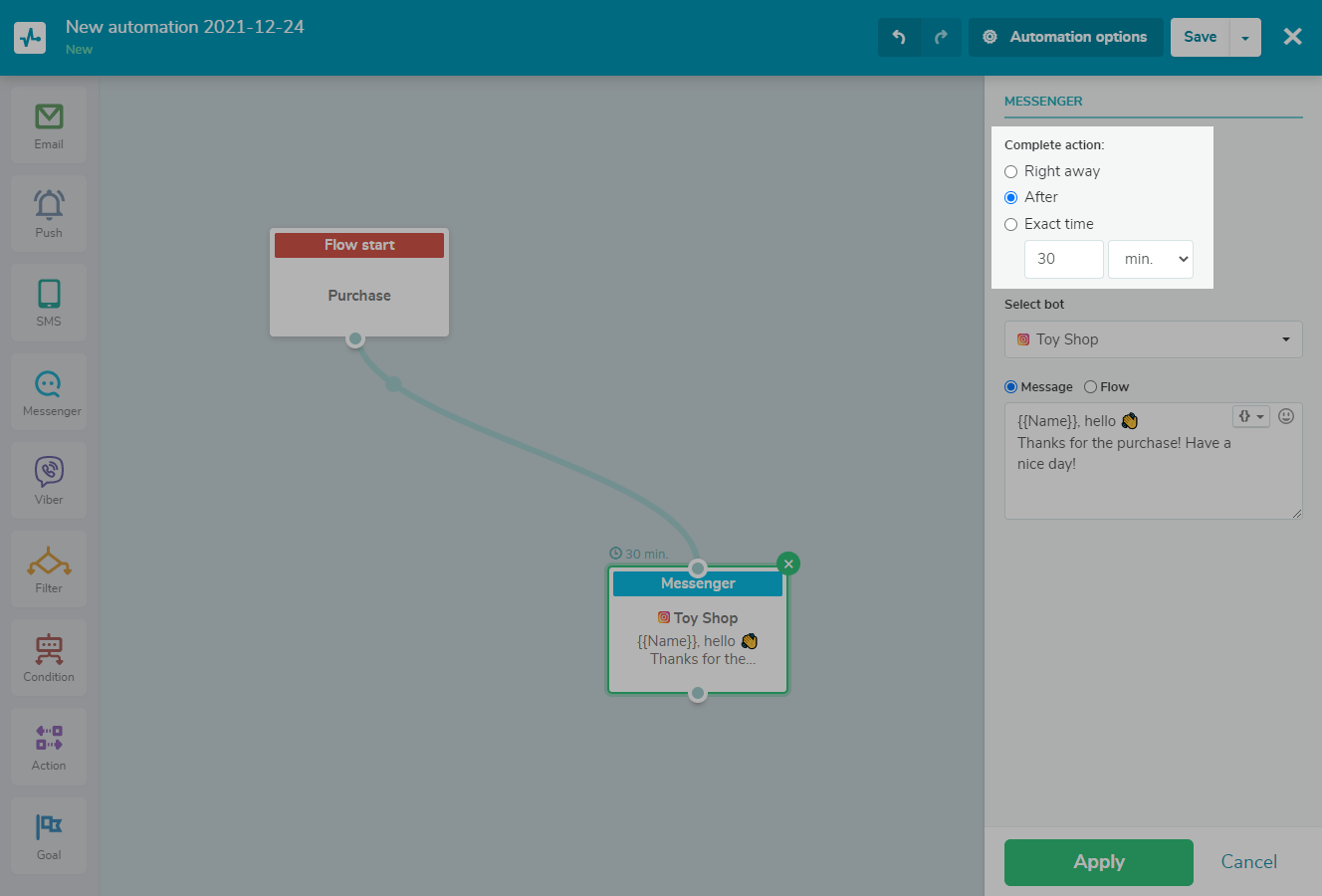Choose the Condition block
The width and height of the screenshot is (1322, 896).
(49, 657)
